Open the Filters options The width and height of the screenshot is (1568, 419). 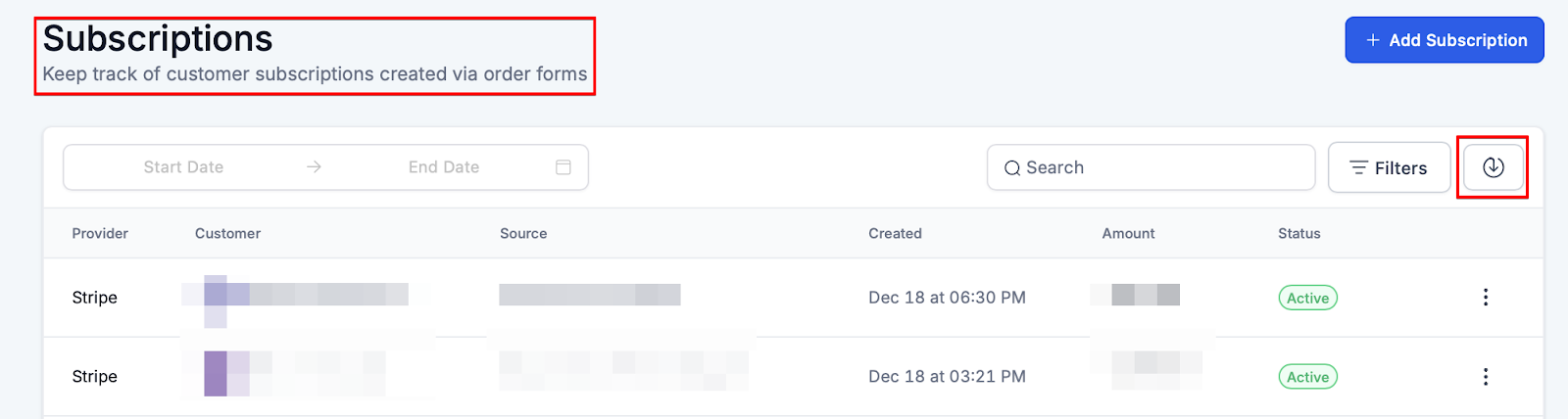[x=1389, y=167]
